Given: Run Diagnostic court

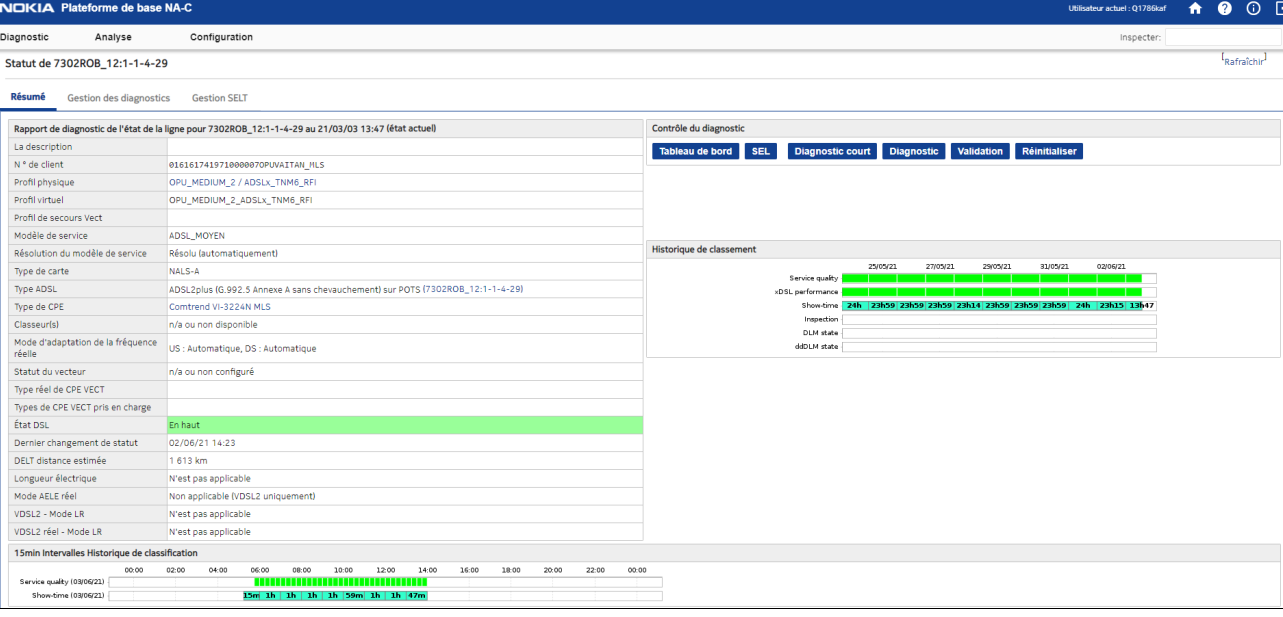Looking at the screenshot, I should 832,151.
